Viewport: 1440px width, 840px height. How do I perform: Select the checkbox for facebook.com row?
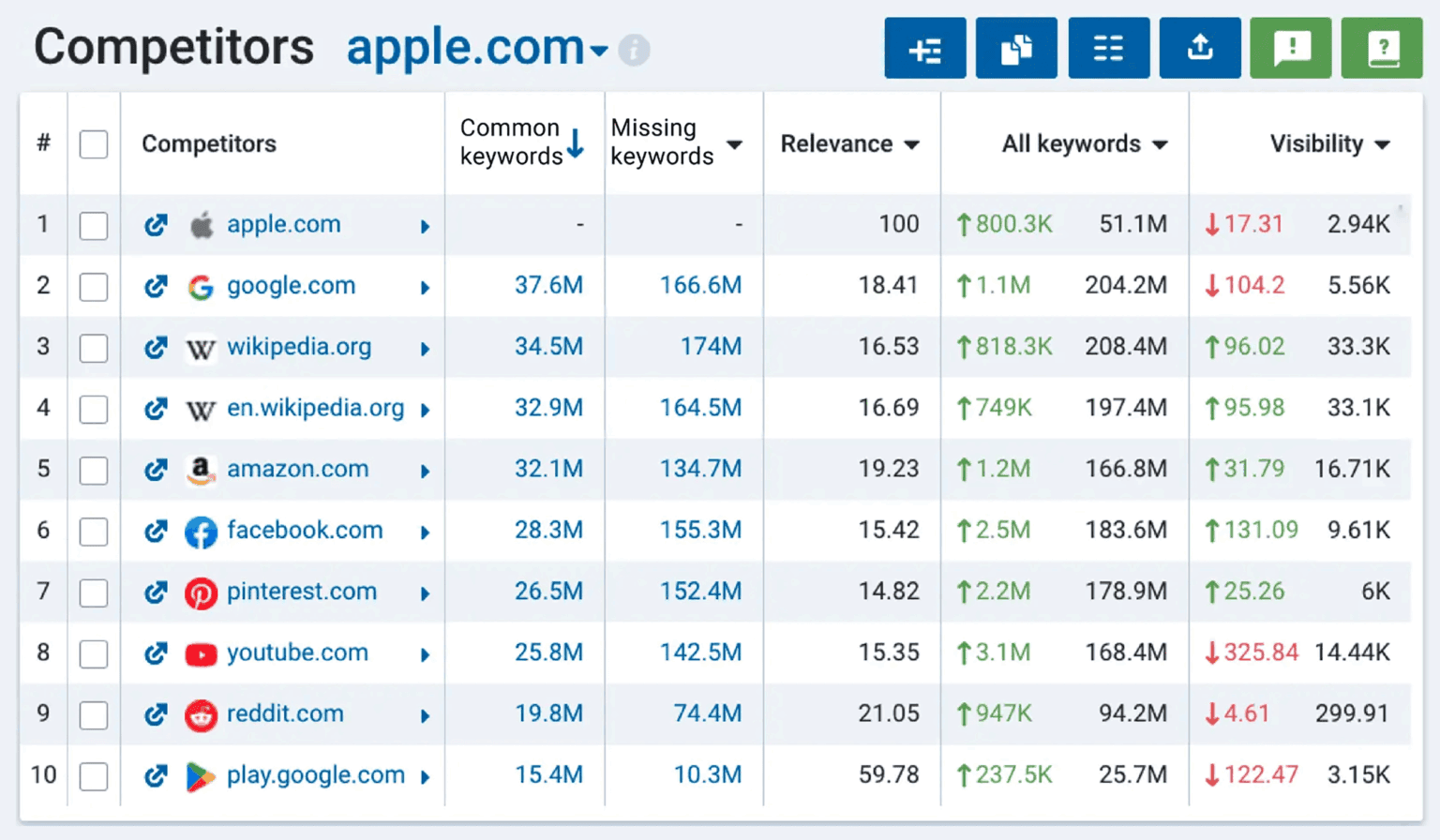coord(93,531)
